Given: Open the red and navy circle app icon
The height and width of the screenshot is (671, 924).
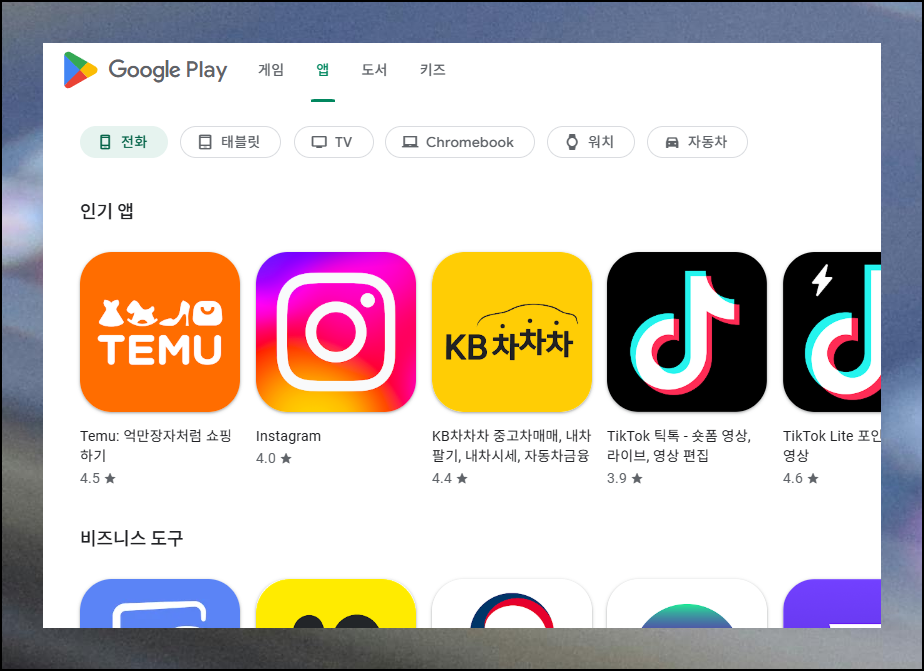Looking at the screenshot, I should pyautogui.click(x=512, y=603).
